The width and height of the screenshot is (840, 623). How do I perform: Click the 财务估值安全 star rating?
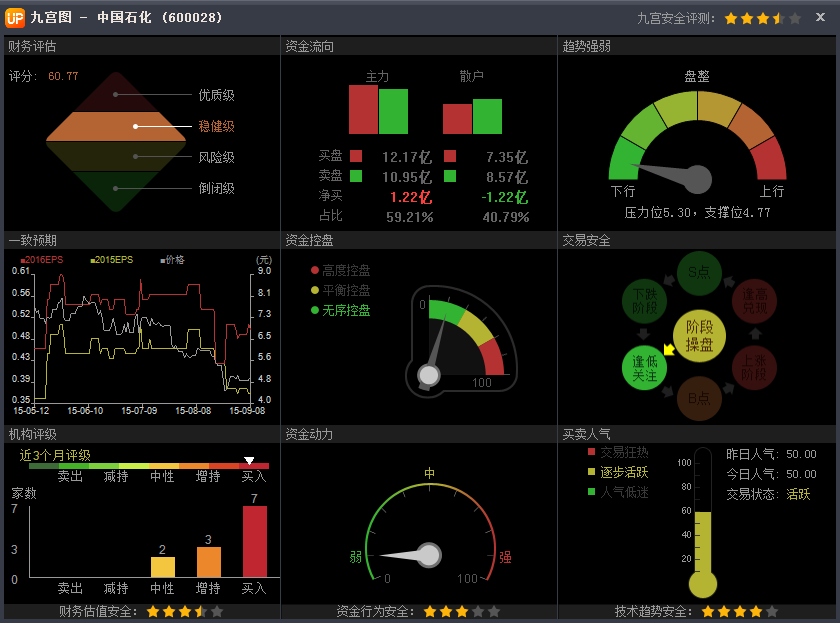point(185,611)
